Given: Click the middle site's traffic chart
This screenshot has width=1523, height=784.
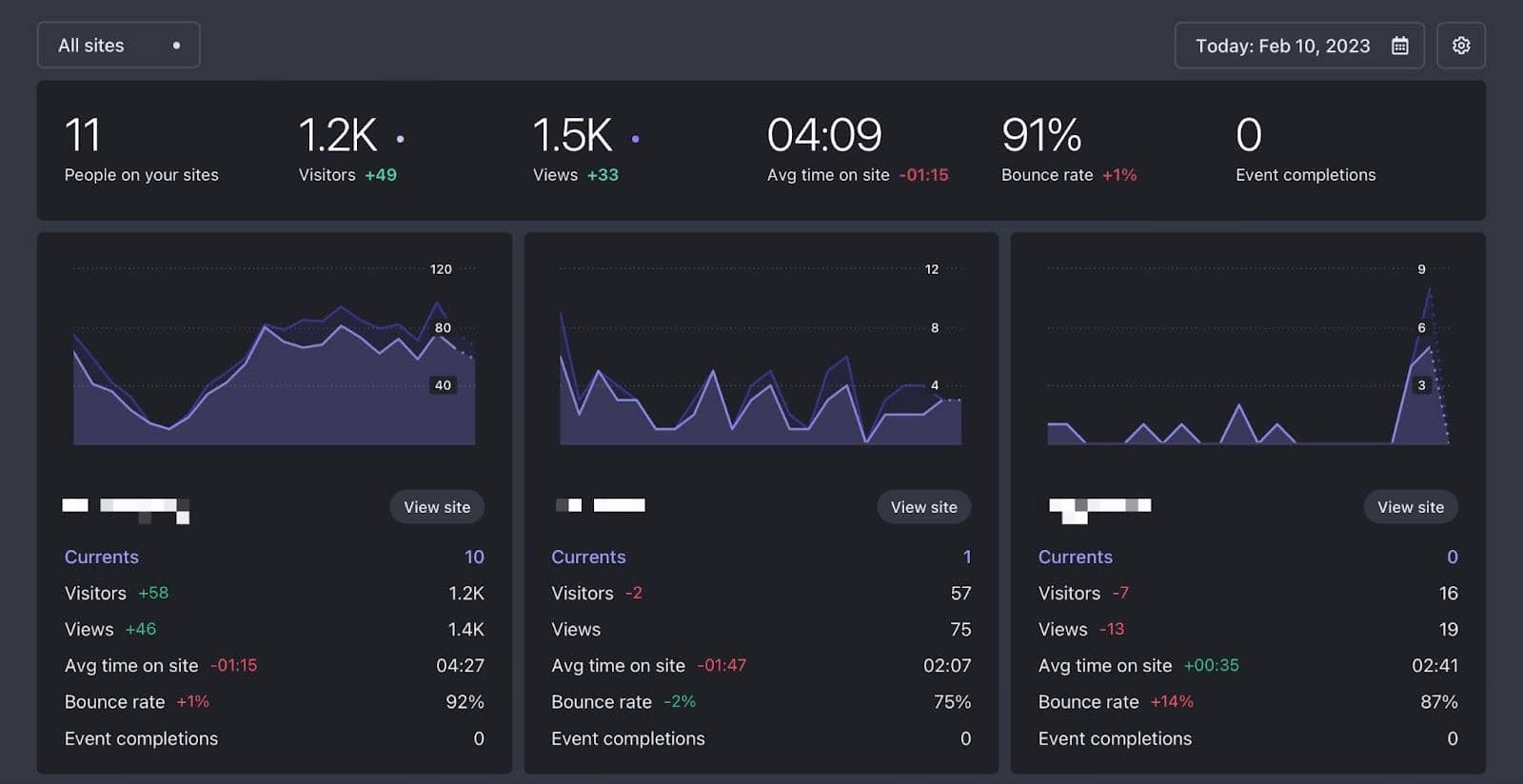Looking at the screenshot, I should pyautogui.click(x=761, y=400).
